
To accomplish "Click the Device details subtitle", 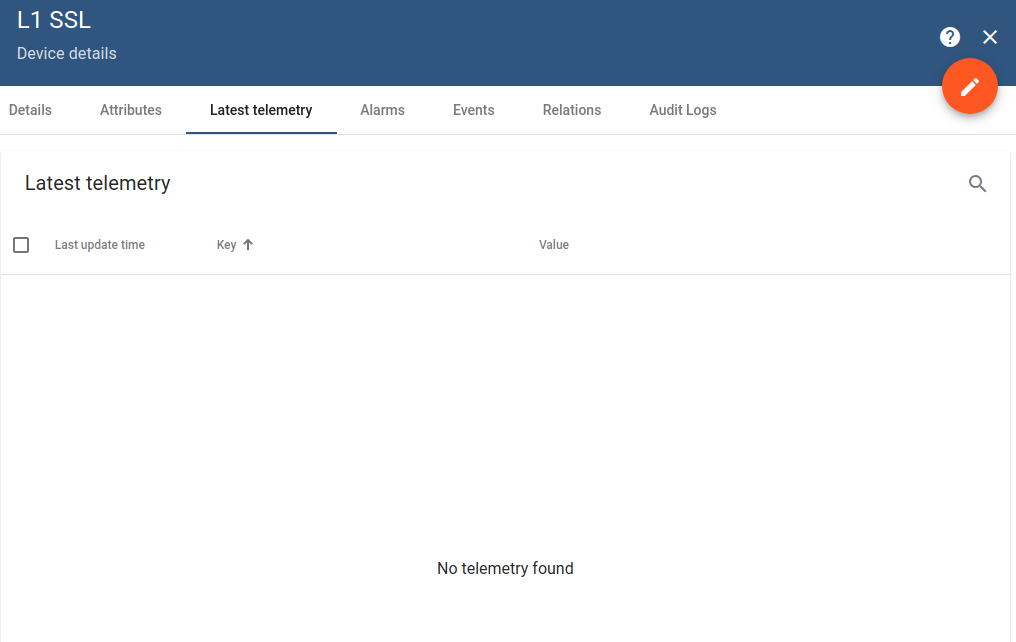I will click(67, 54).
